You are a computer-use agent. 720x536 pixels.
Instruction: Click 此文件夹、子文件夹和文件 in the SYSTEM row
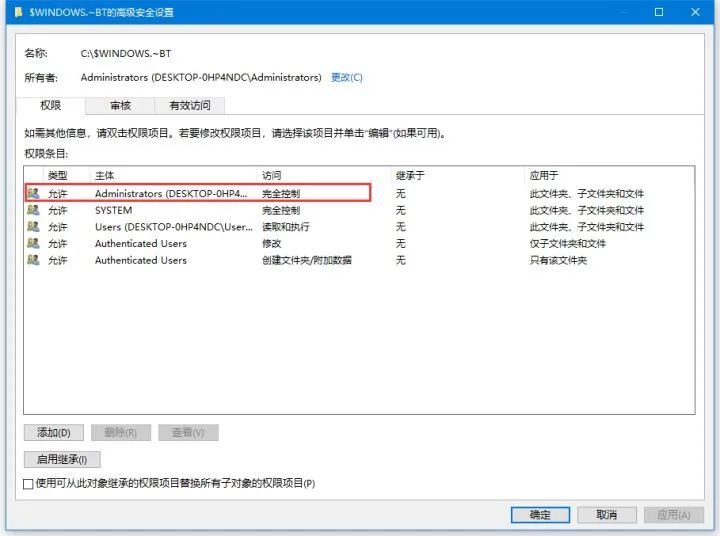click(x=587, y=210)
